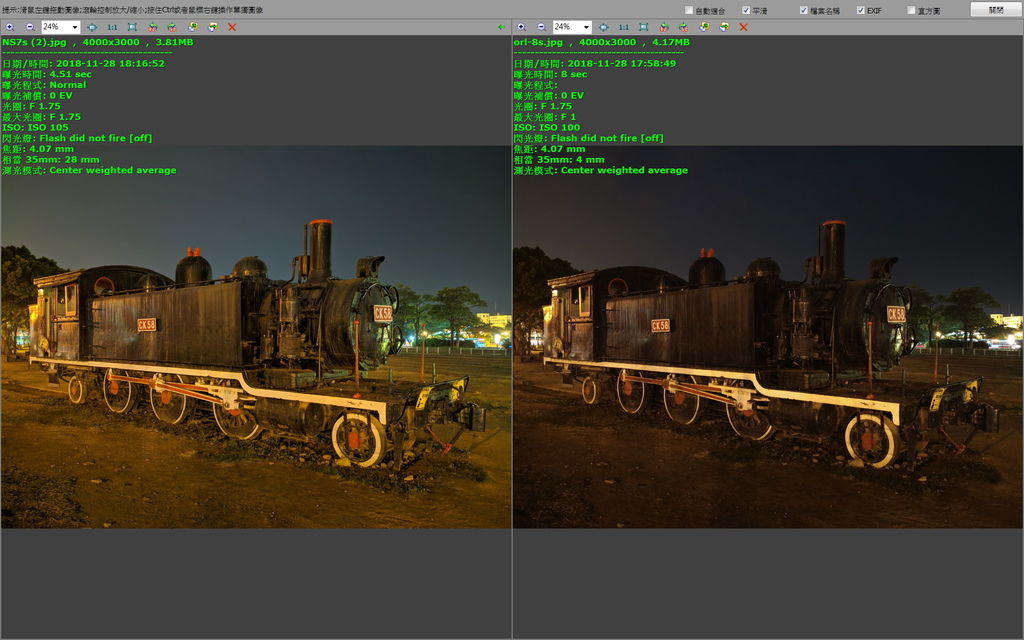1024x640 pixels.
Task: Rotate right image counterclockwise
Action: click(x=664, y=27)
